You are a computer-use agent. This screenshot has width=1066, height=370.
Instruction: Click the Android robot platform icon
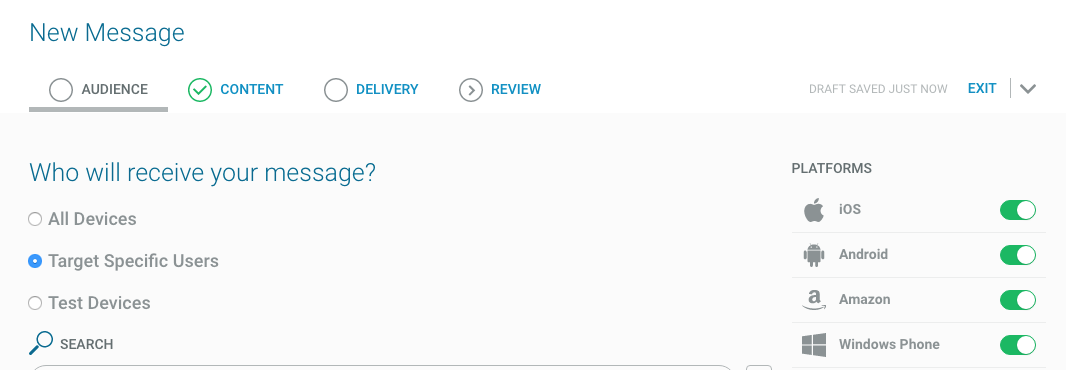814,255
